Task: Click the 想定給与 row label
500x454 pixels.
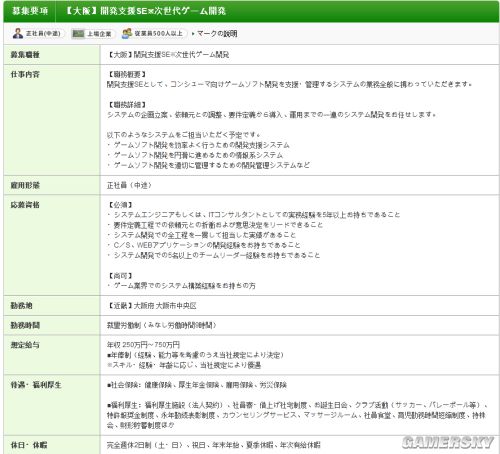Action: 25,345
